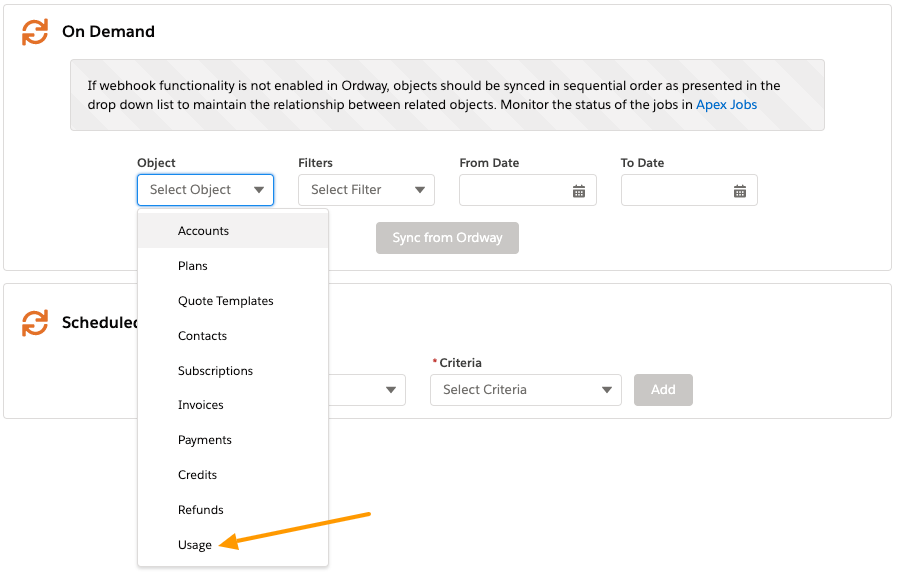
Task: Click the On Demand sync icon
Action: [x=35, y=31]
